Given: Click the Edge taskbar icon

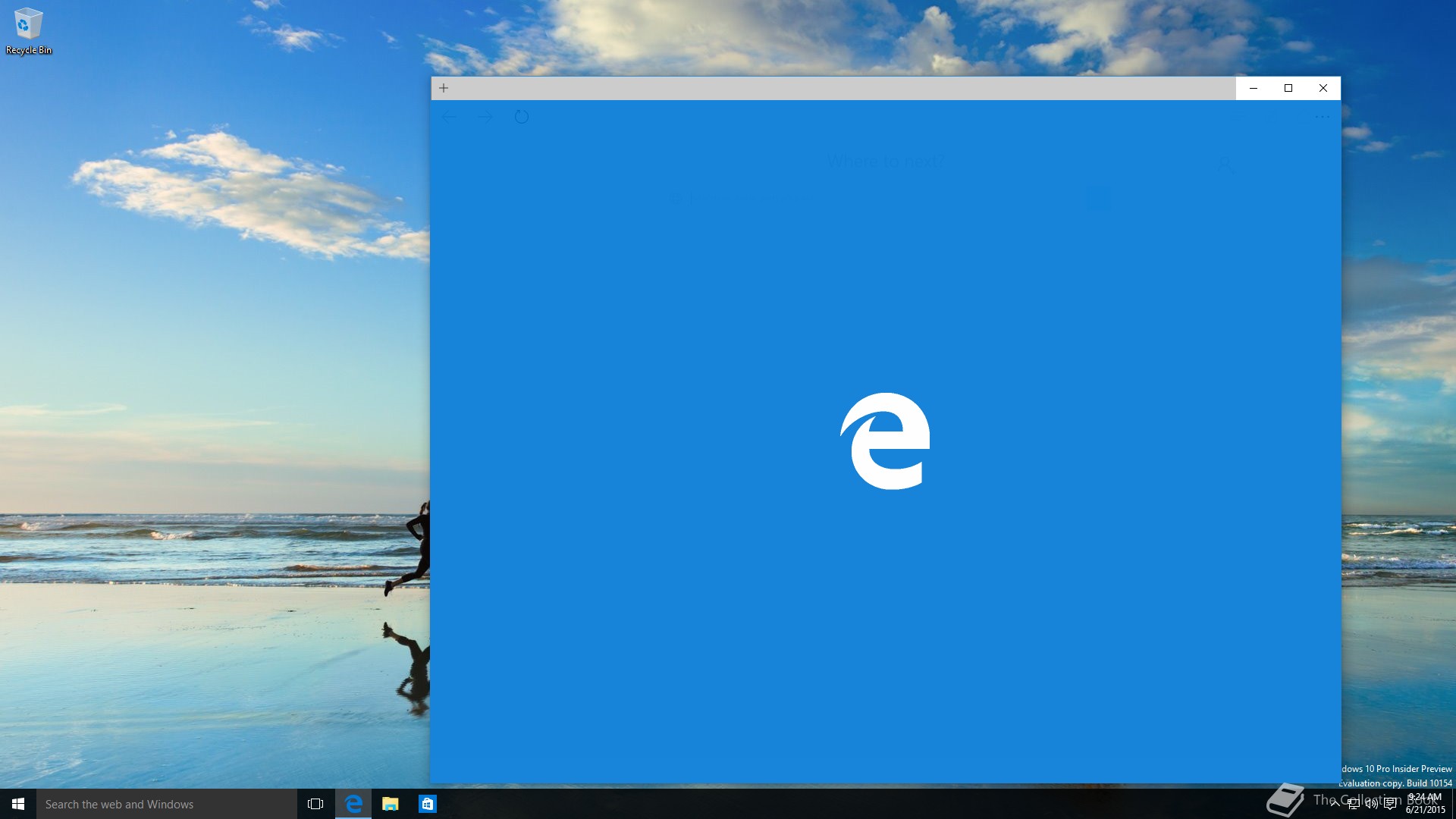Looking at the screenshot, I should coord(353,804).
